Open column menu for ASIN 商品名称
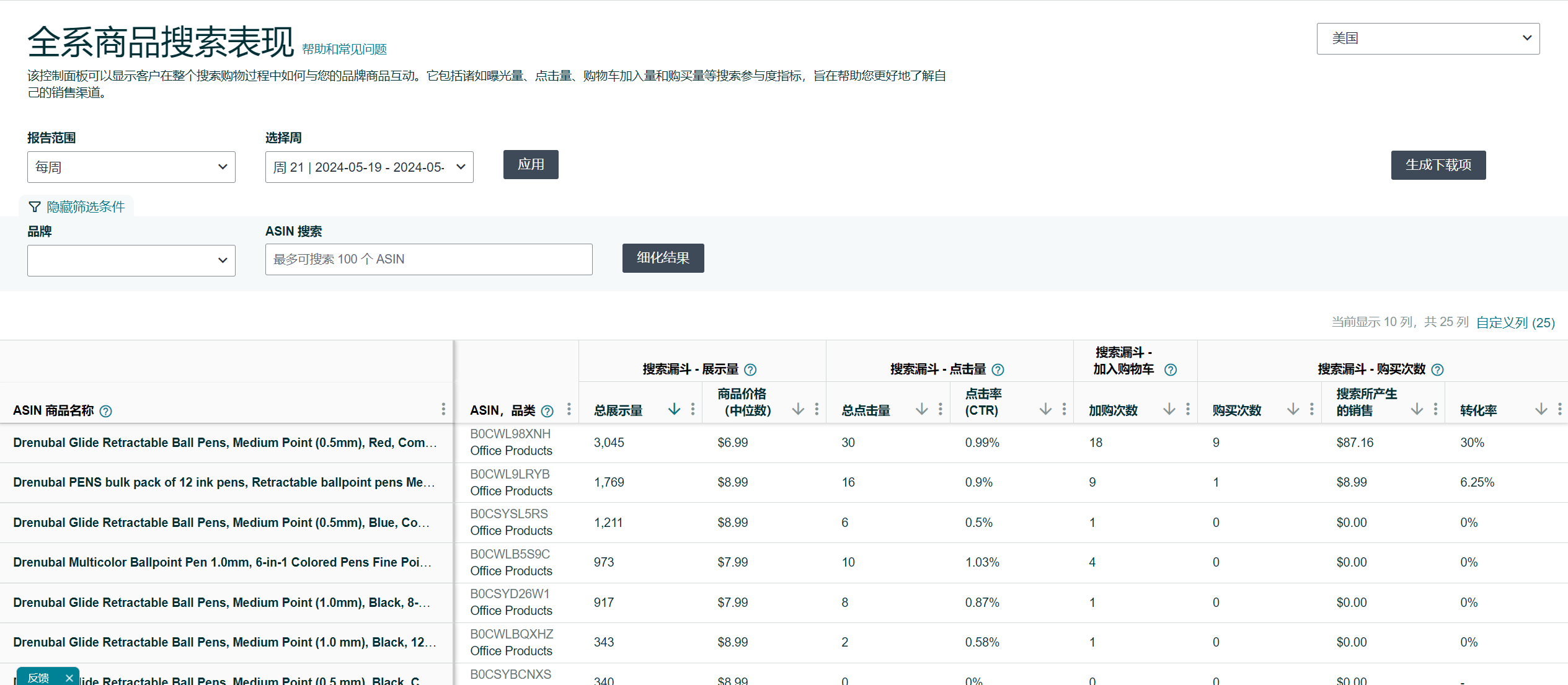This screenshot has height=685, width=1568. tap(443, 409)
